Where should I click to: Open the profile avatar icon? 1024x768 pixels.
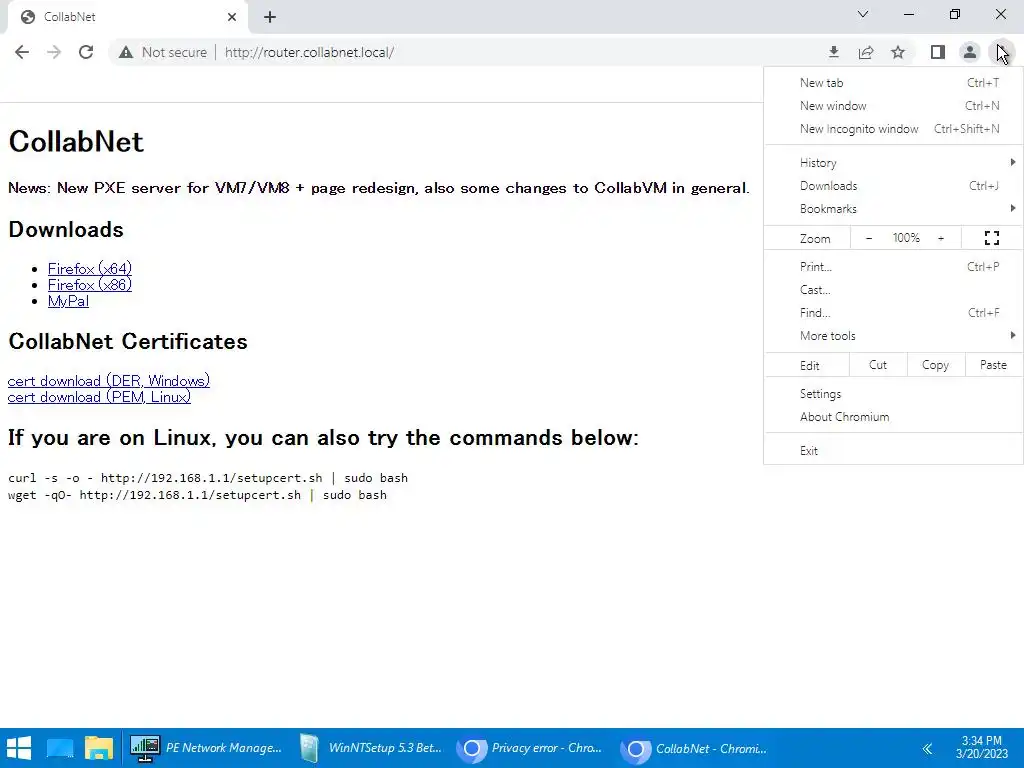coord(970,52)
